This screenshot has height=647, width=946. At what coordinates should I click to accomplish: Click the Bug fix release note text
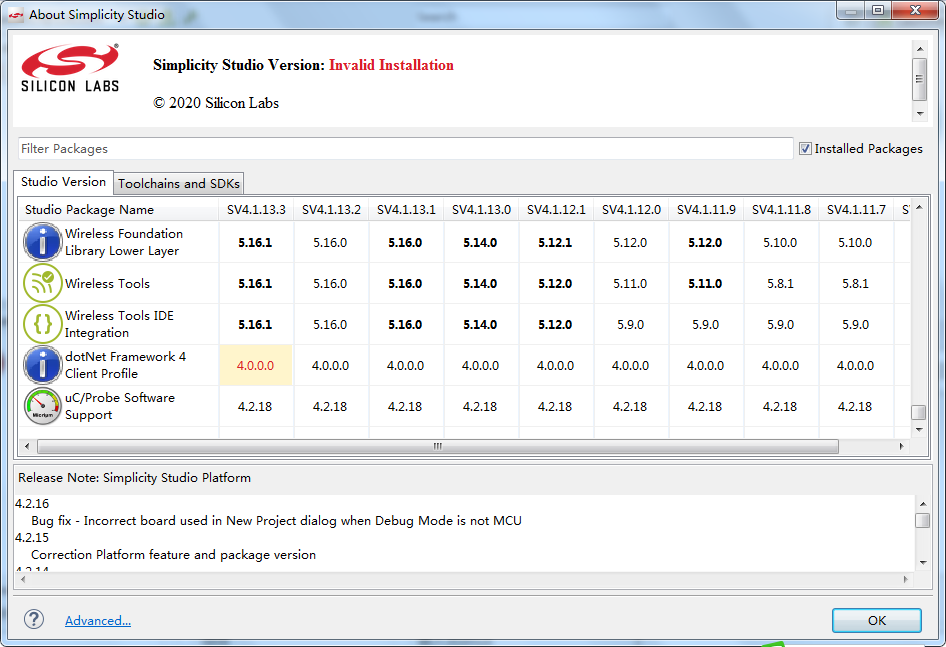[x=276, y=520]
